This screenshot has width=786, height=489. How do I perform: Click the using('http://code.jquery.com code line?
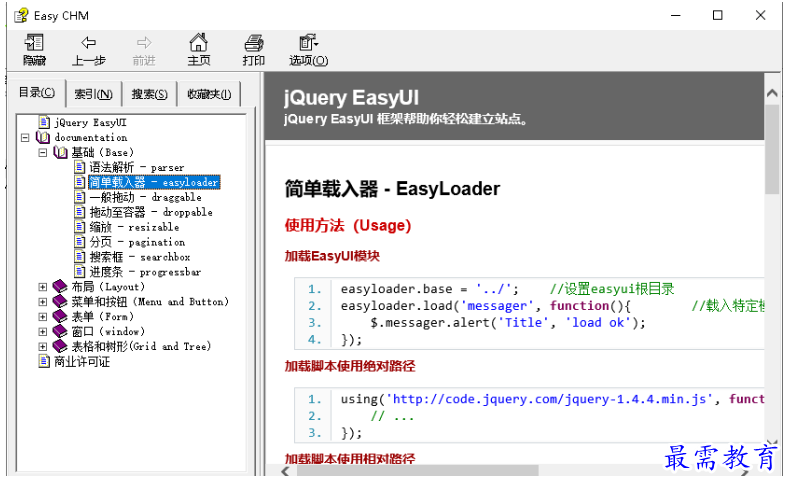[552, 399]
